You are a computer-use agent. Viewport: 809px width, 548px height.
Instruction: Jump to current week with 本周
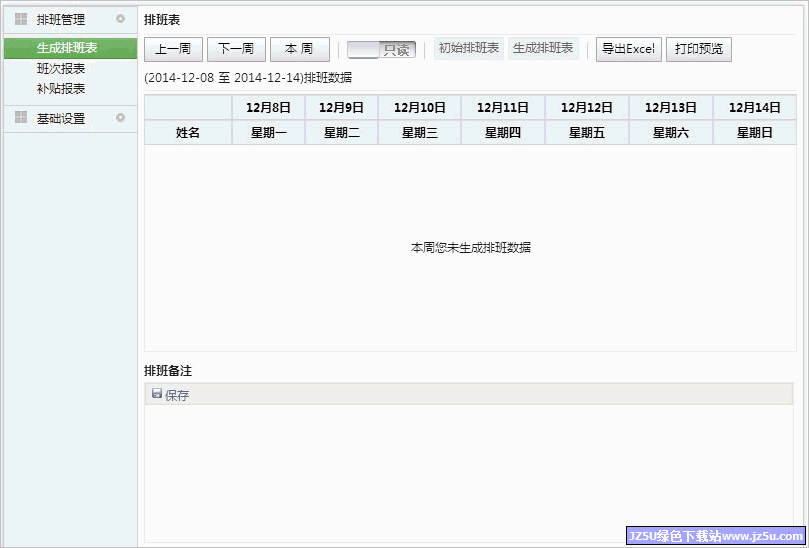tap(300, 50)
